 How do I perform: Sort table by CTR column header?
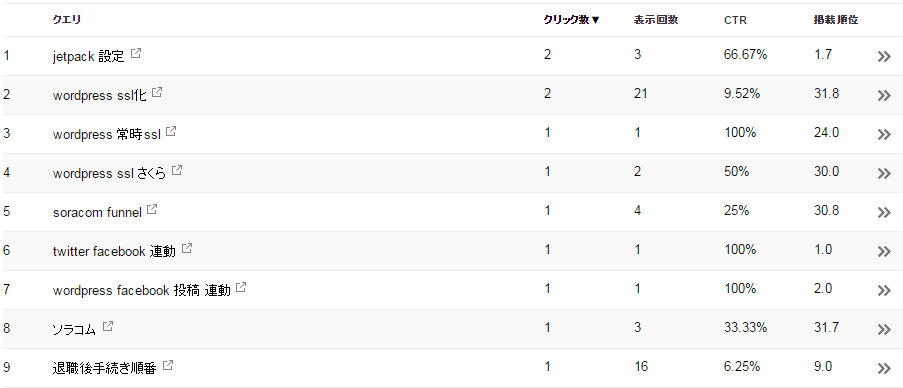(735, 20)
